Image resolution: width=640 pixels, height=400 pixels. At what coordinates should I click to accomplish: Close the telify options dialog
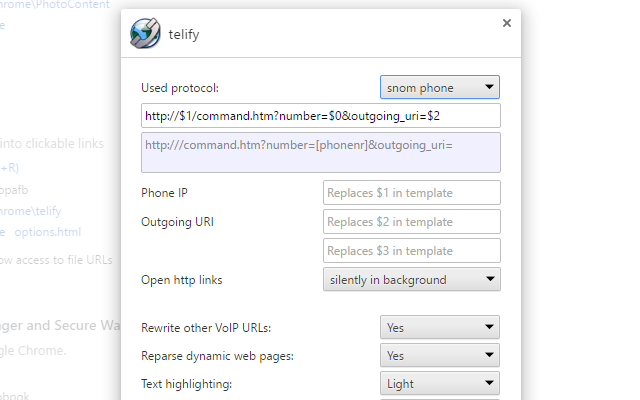point(507,23)
